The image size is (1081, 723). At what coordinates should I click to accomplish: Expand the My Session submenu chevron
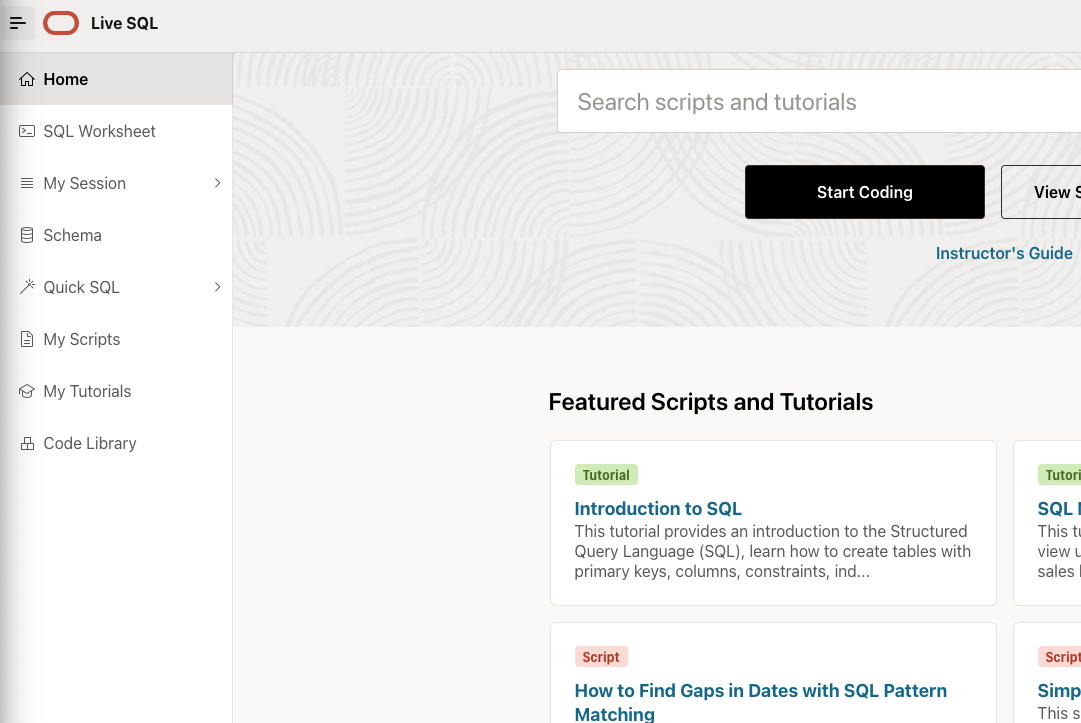pyautogui.click(x=217, y=183)
